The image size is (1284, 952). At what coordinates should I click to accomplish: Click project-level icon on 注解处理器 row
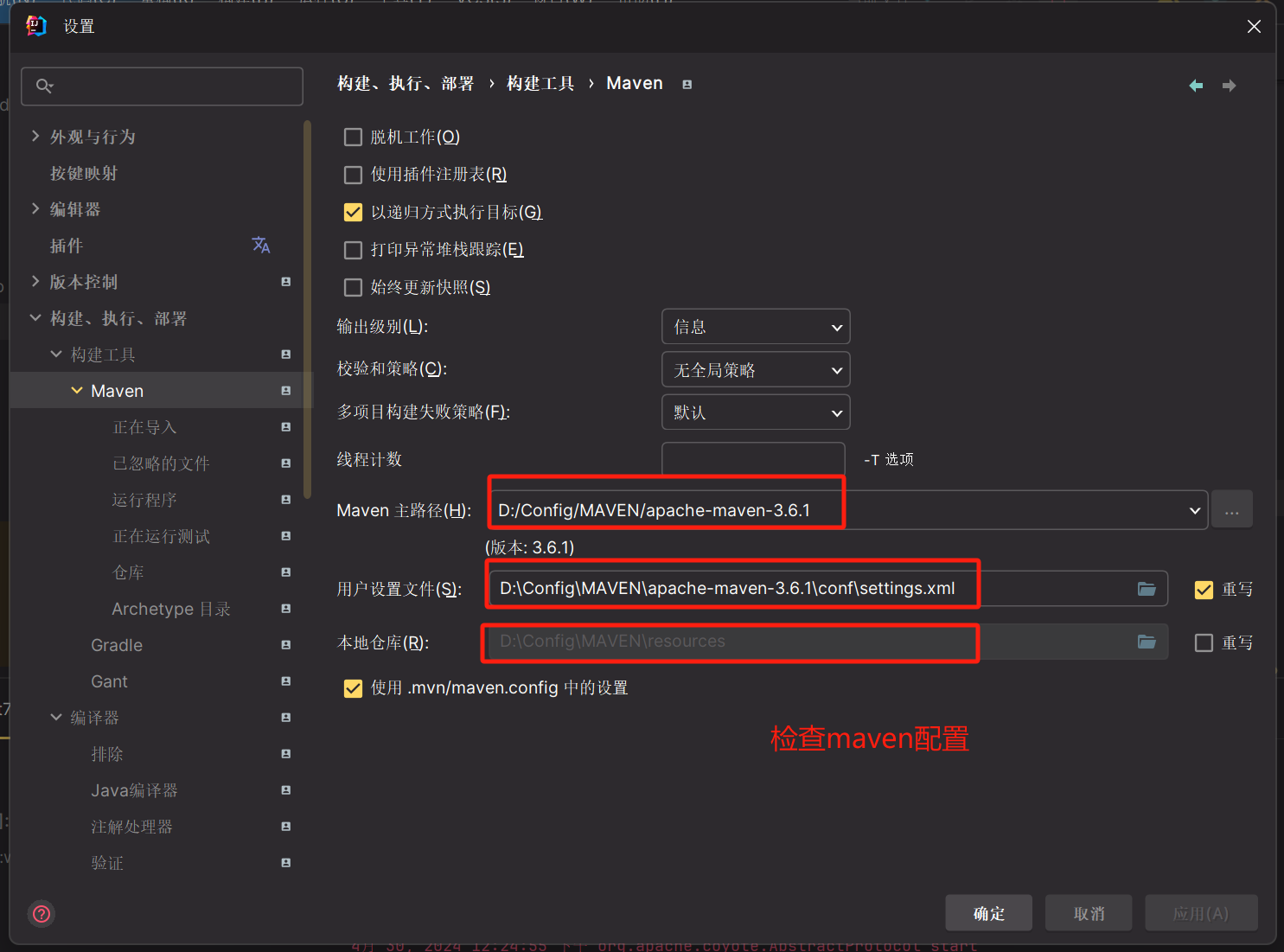pyautogui.click(x=286, y=827)
